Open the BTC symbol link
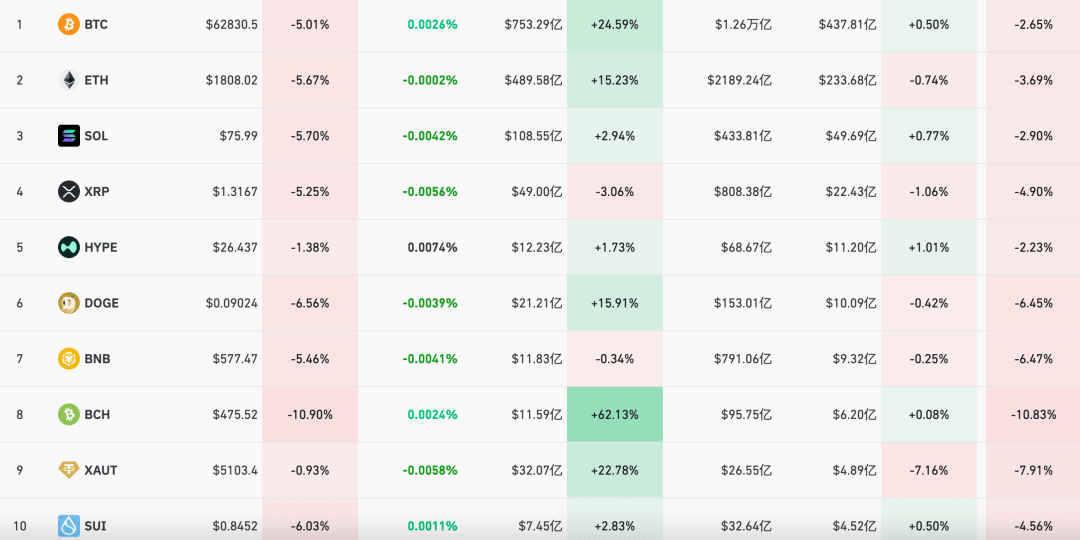1080x540 pixels. tap(96, 24)
